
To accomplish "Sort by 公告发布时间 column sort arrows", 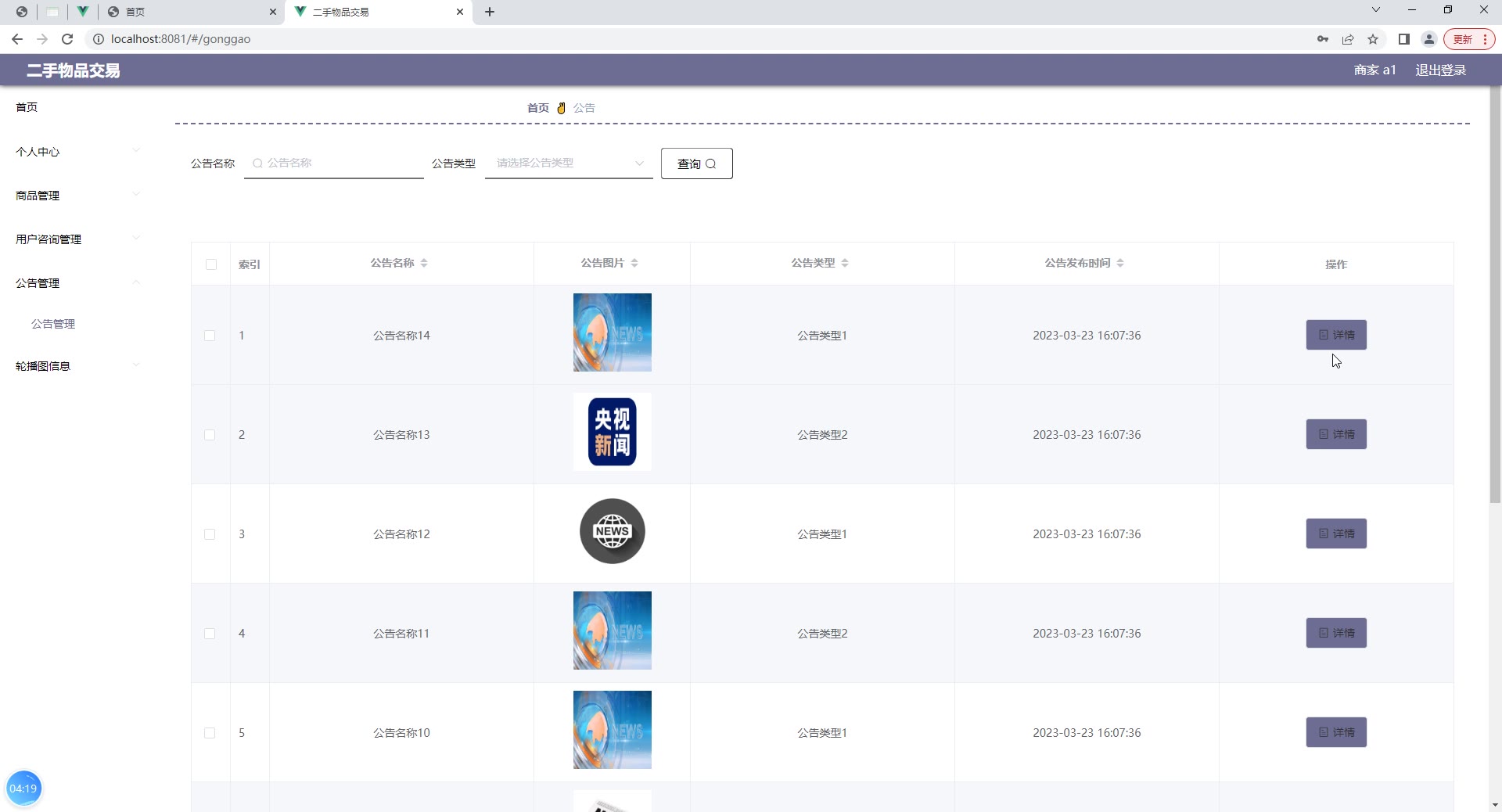I will click(x=1120, y=264).
